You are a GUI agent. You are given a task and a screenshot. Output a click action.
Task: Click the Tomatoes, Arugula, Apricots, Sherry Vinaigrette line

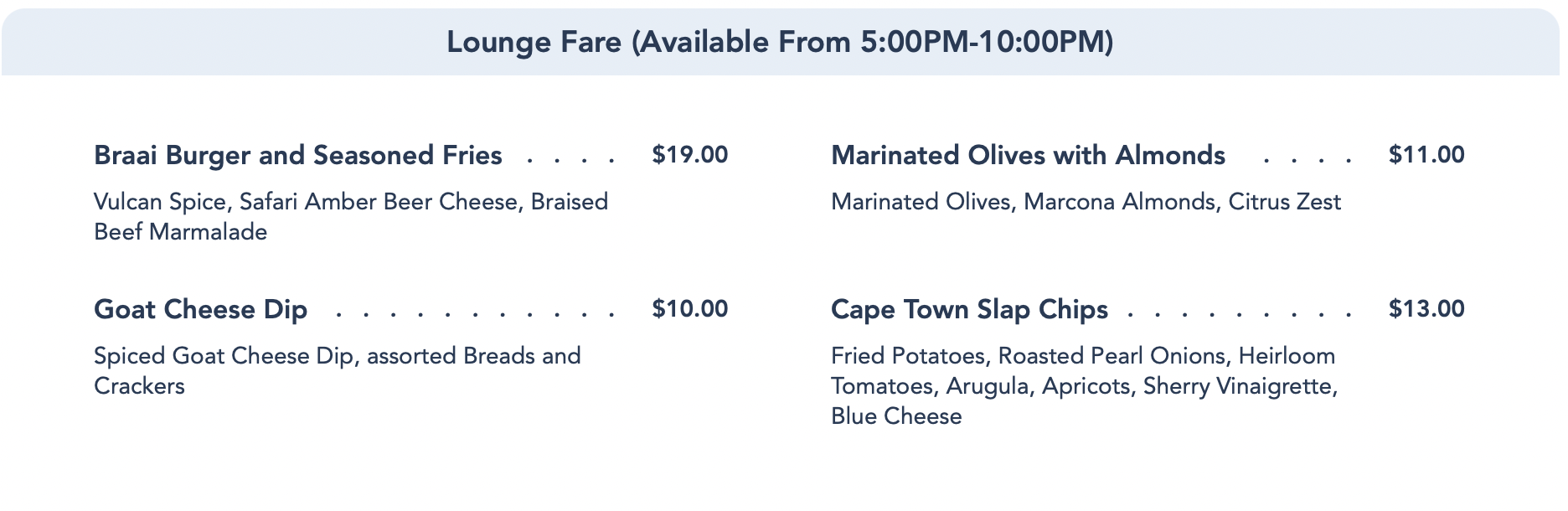click(1084, 386)
